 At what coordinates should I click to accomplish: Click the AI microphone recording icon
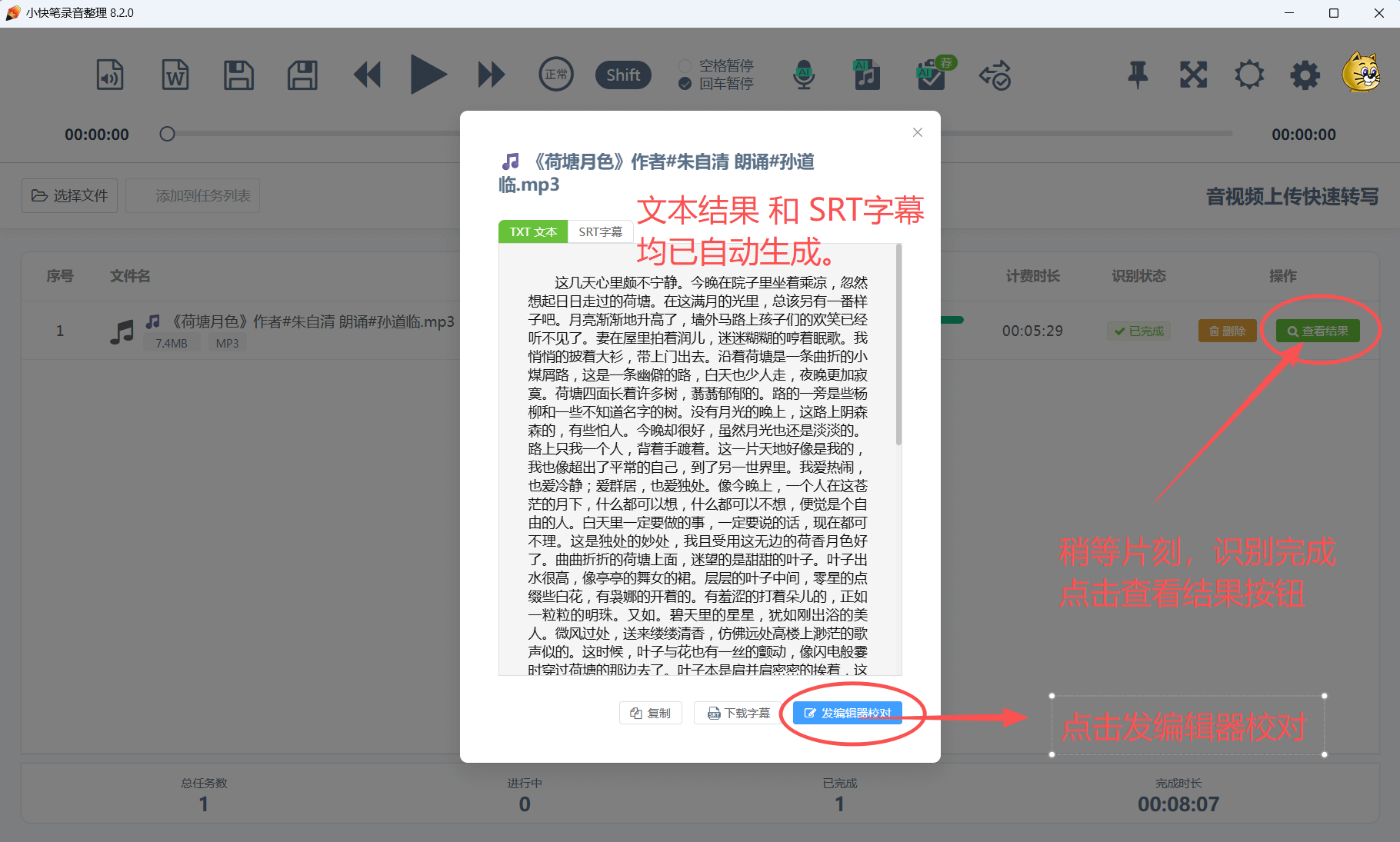click(804, 75)
